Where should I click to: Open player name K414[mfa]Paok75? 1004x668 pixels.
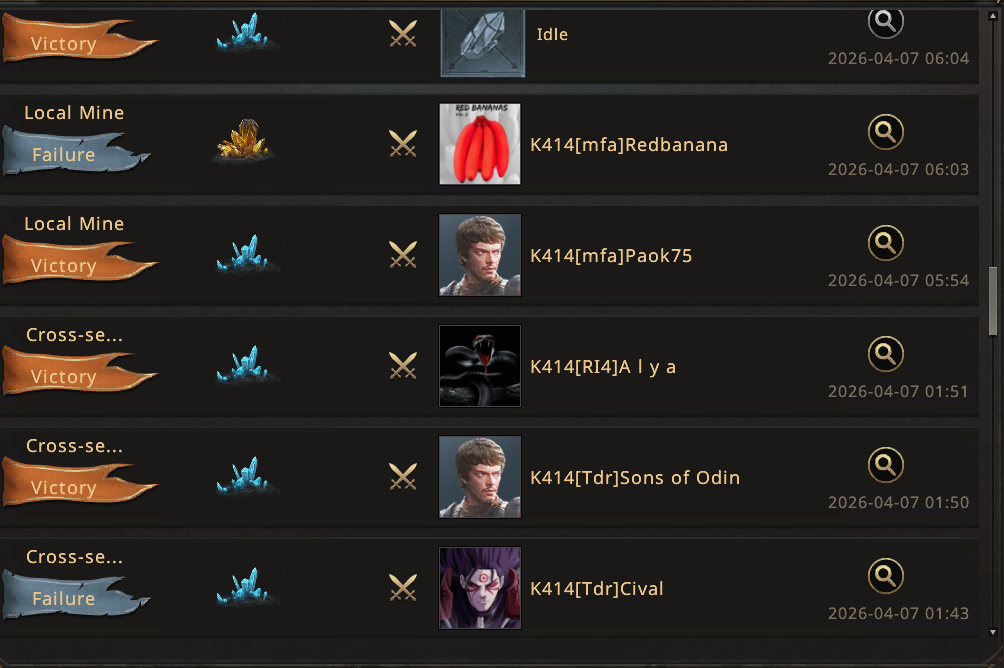(x=611, y=256)
